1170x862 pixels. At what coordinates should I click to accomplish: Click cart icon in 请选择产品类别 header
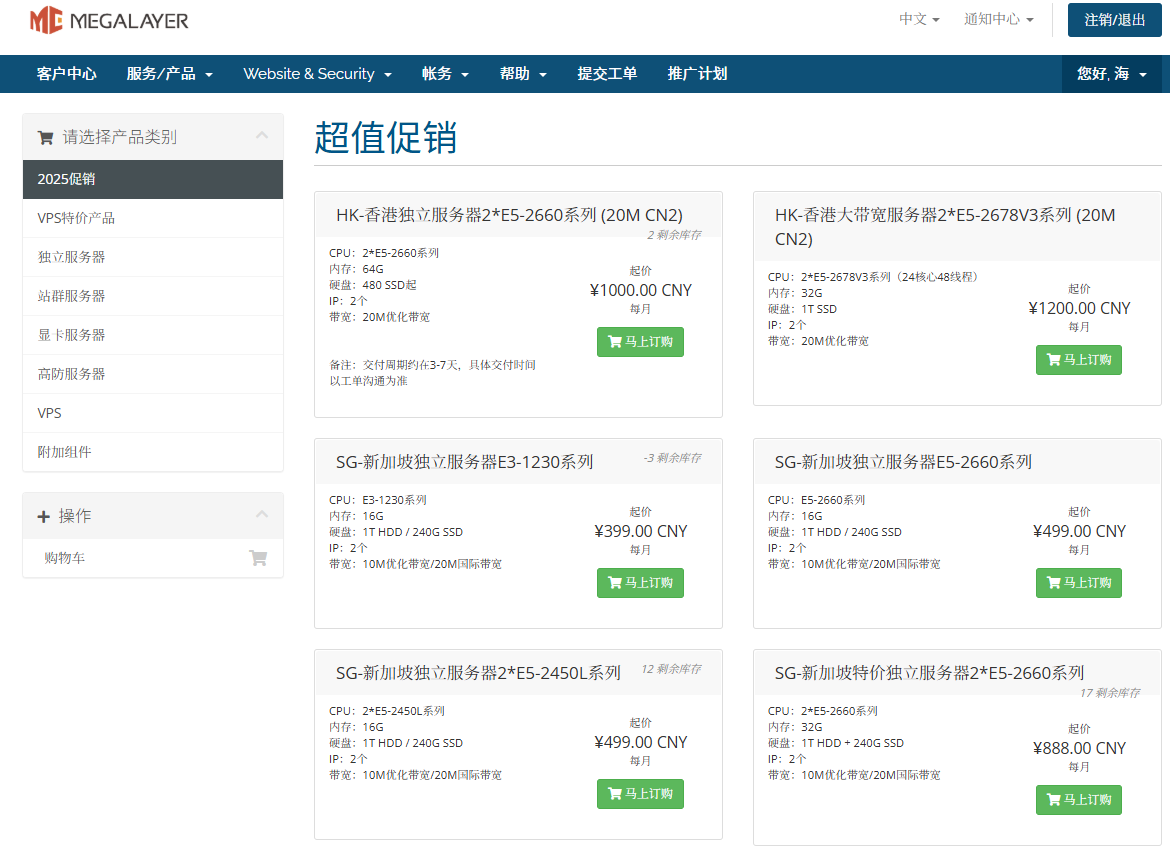point(45,138)
